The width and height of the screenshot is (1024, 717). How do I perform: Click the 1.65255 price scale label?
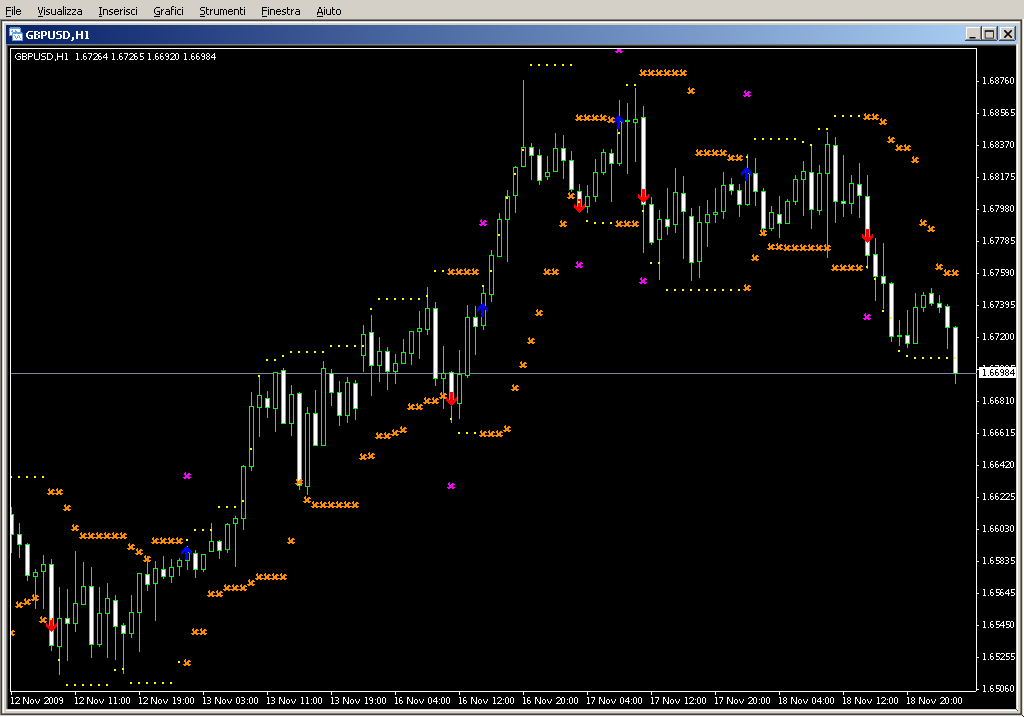tap(999, 657)
